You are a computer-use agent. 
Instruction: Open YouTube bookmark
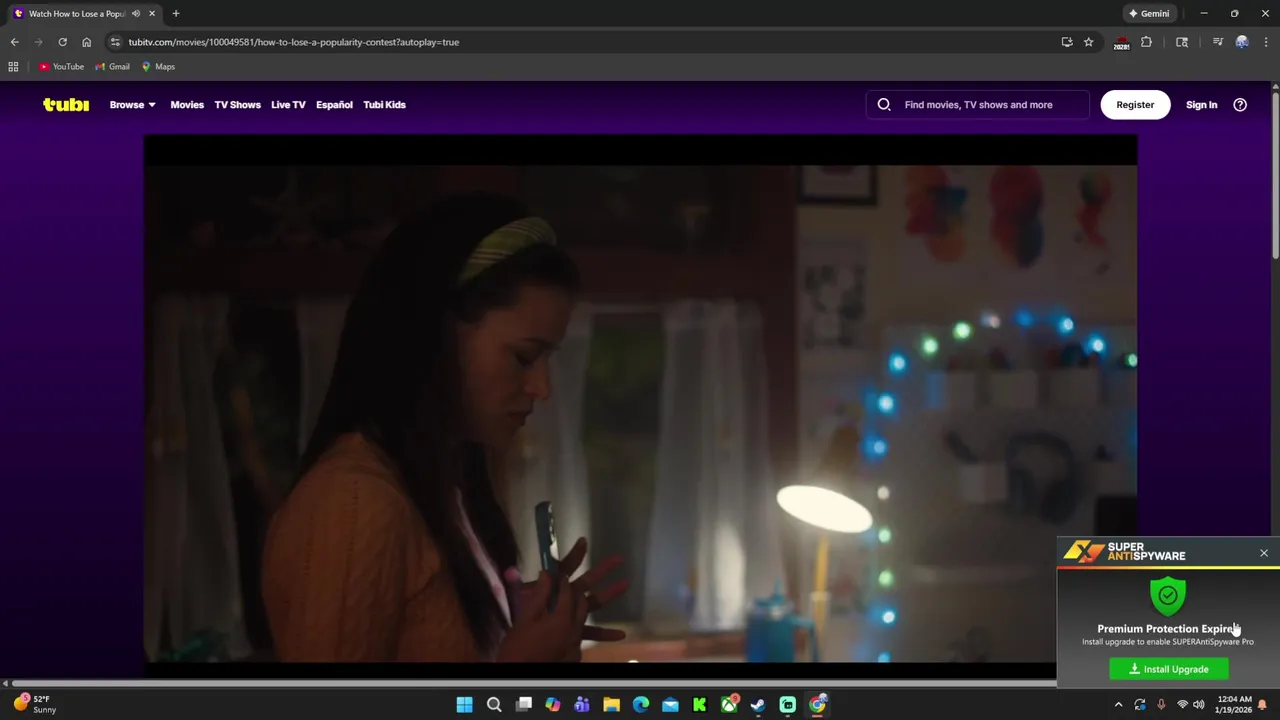tap(61, 67)
